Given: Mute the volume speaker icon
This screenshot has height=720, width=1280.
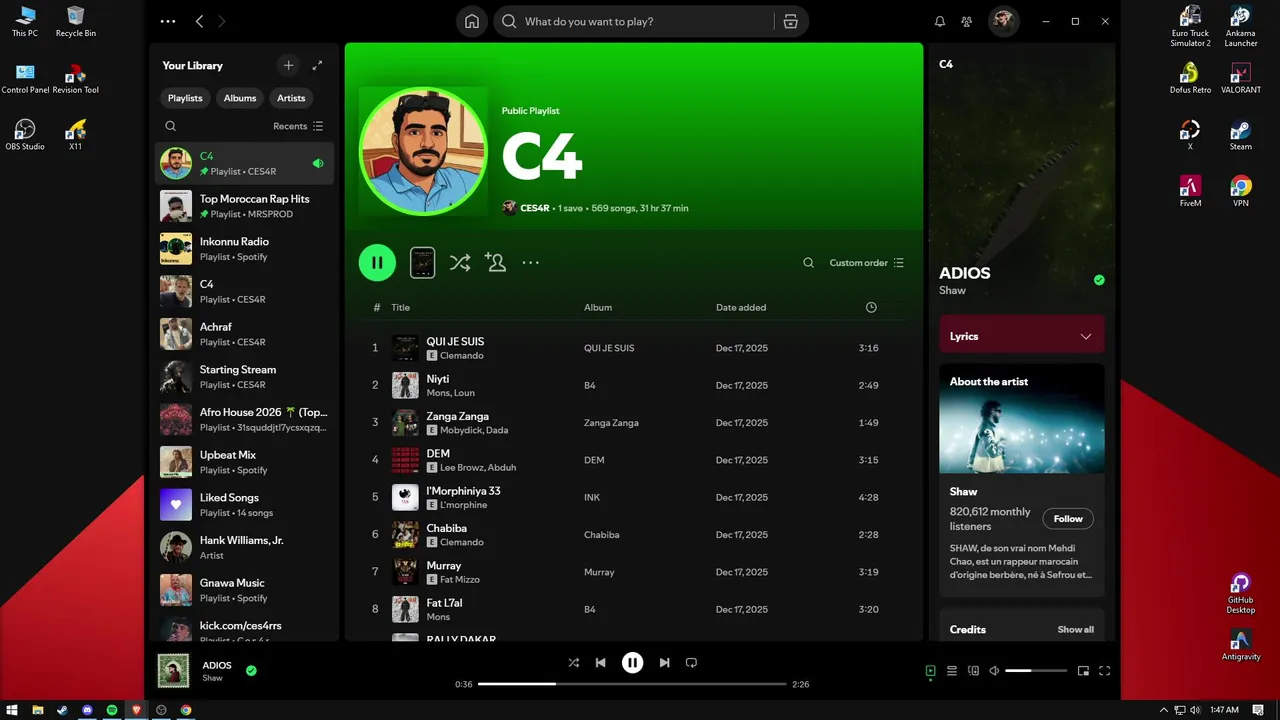Looking at the screenshot, I should pyautogui.click(x=994, y=671).
